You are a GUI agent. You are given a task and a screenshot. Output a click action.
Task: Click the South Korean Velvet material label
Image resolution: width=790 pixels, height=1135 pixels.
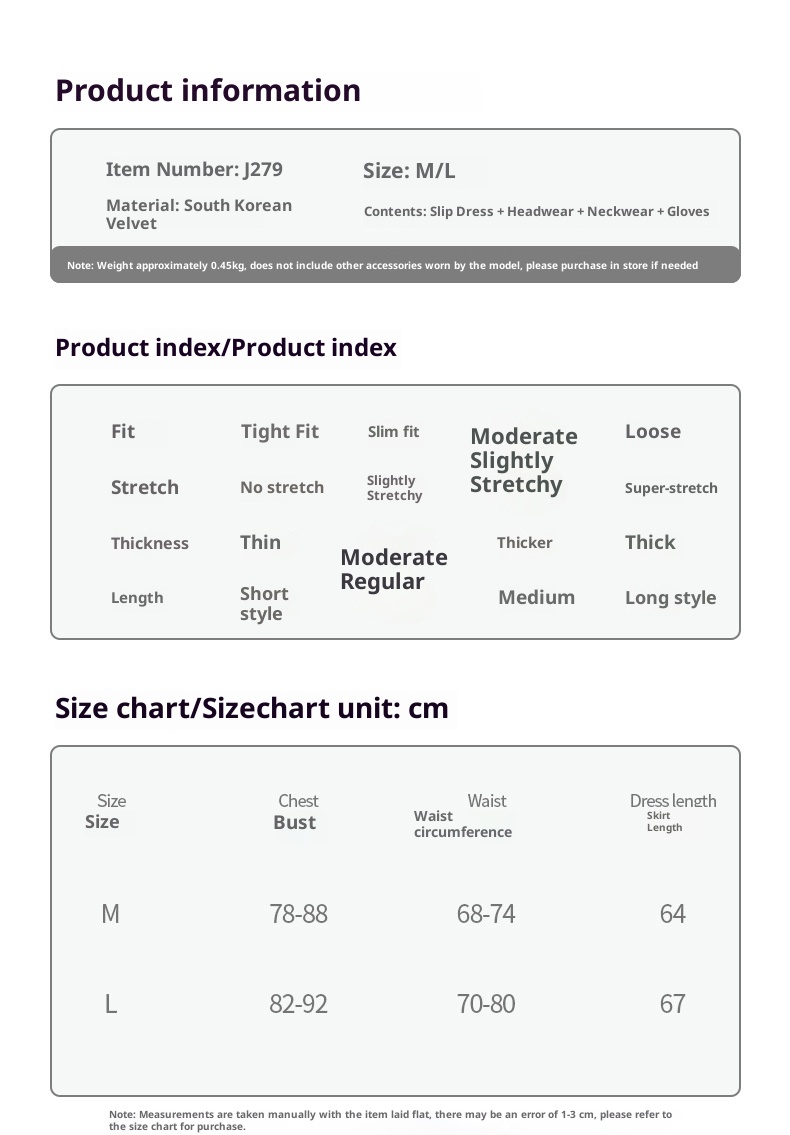(199, 214)
